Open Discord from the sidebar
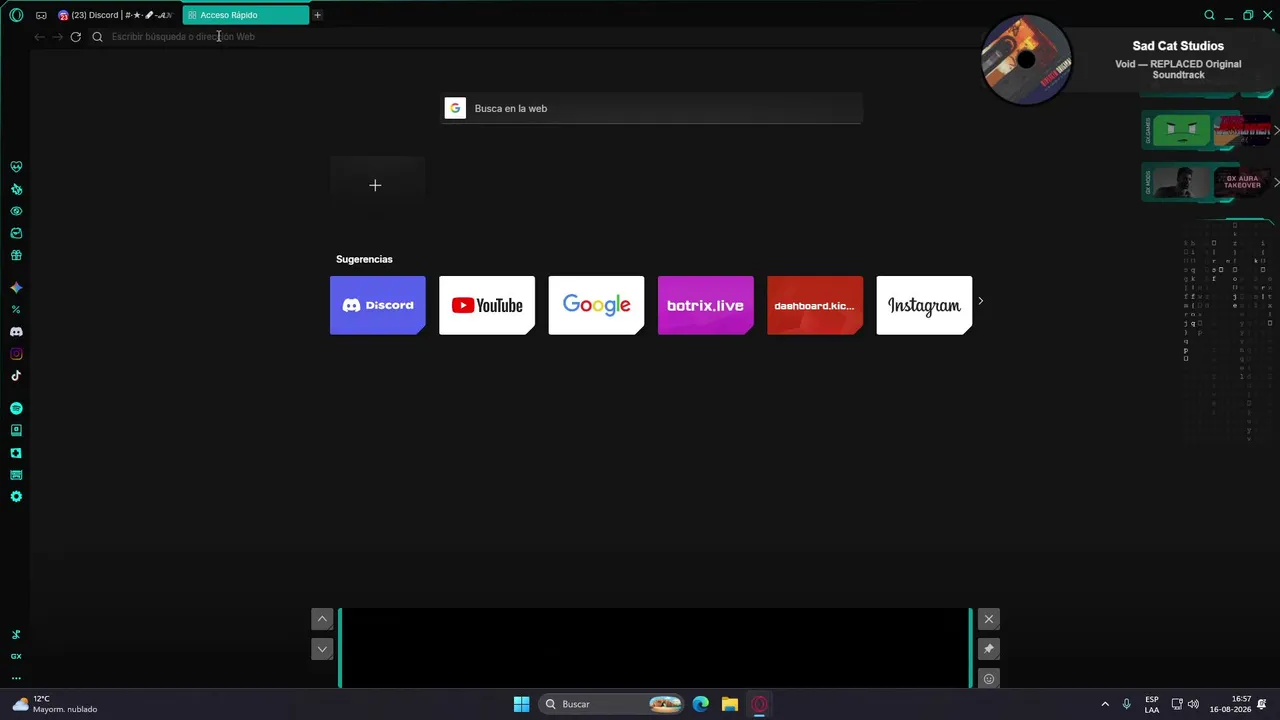Viewport: 1280px width, 720px height. coord(16,332)
